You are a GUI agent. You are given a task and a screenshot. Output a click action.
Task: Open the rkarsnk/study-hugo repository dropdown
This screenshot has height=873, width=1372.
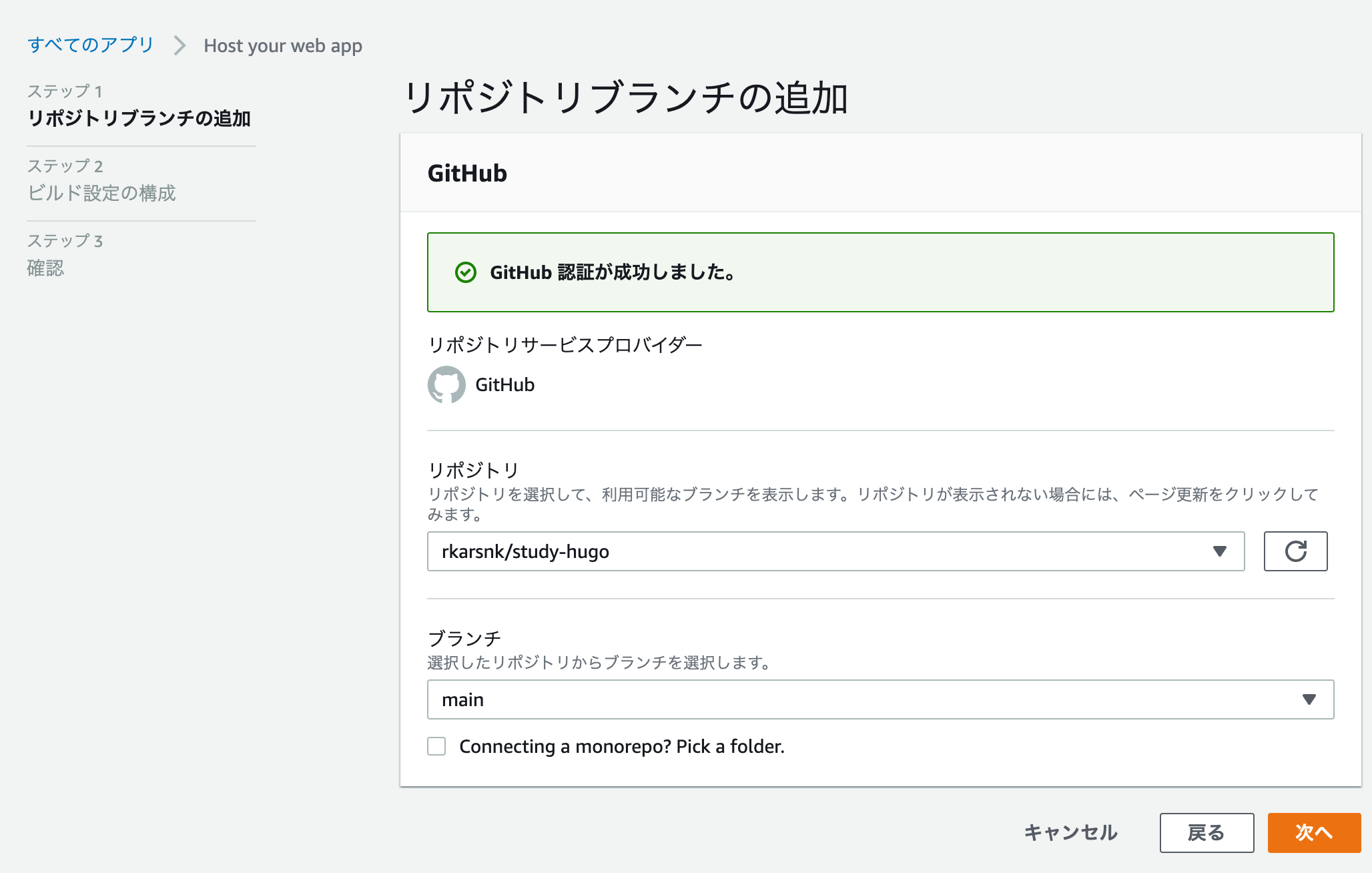pos(835,551)
